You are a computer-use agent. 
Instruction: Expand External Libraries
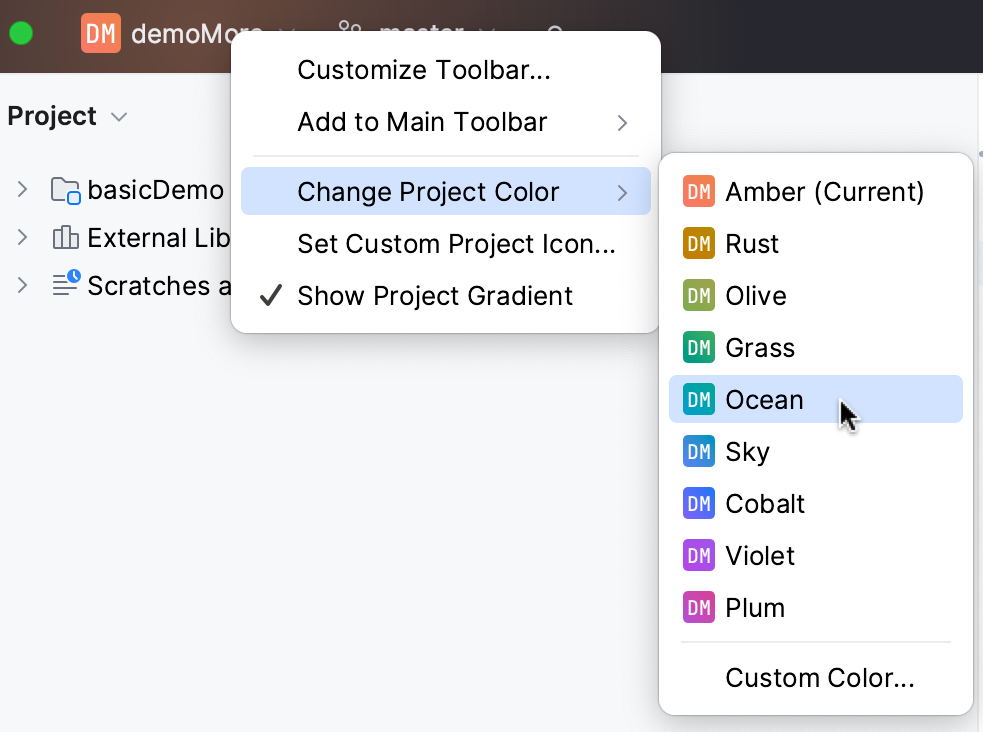coord(22,238)
